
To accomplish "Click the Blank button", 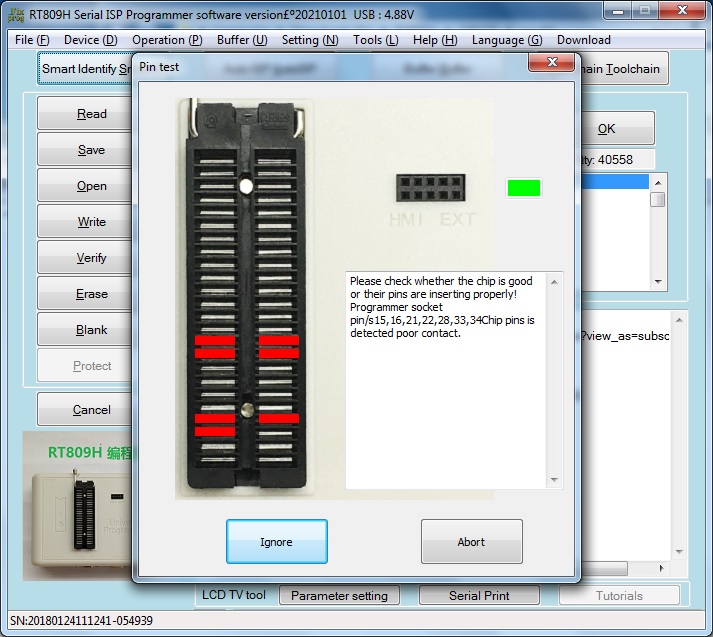I will [x=85, y=330].
